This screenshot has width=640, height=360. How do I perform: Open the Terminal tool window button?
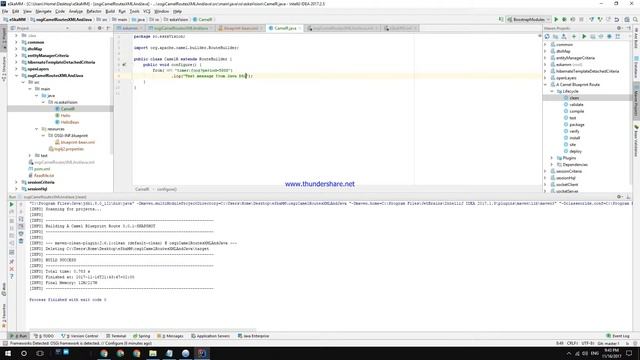[x=116, y=336]
